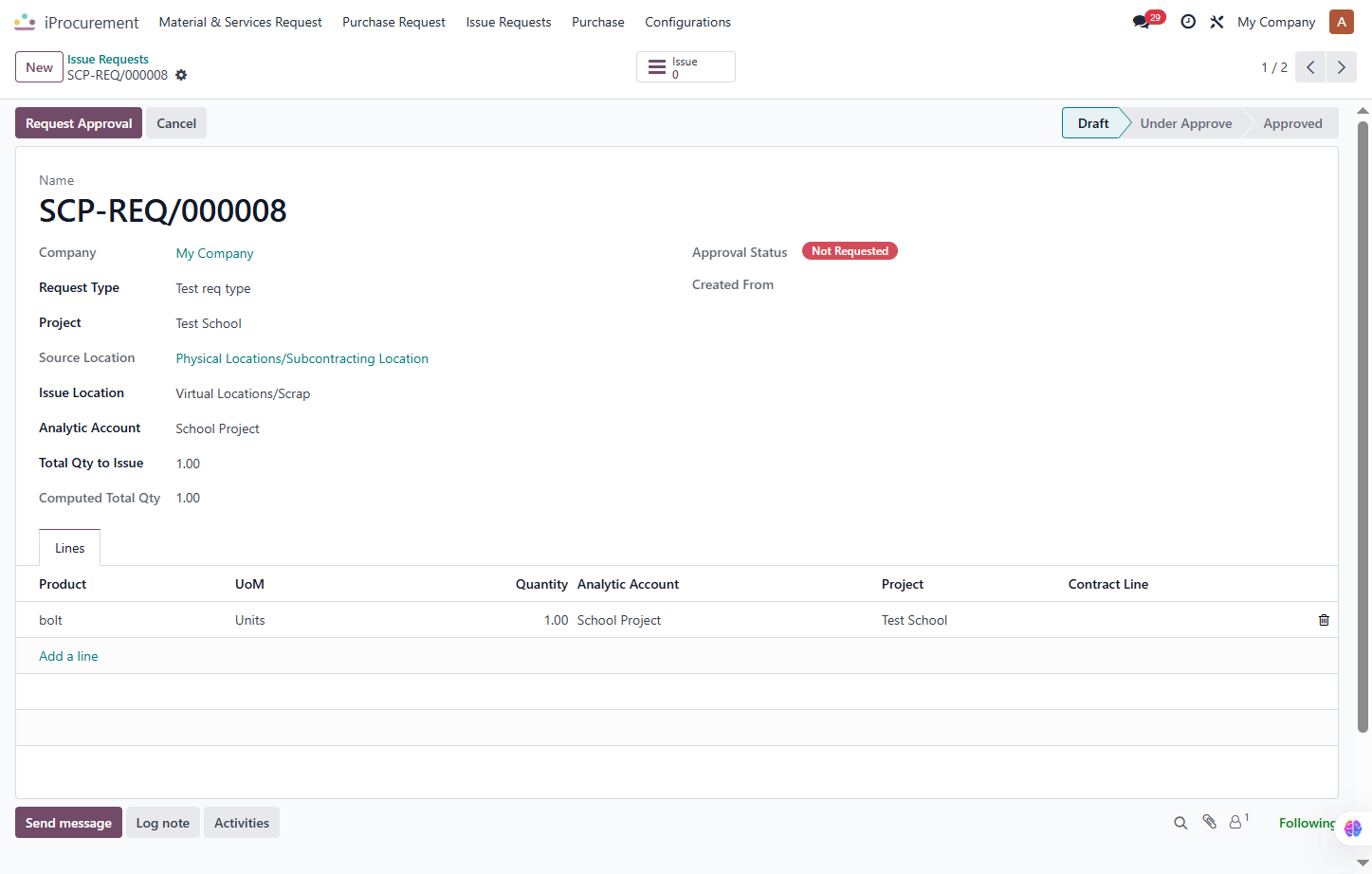The height and width of the screenshot is (874, 1372).
Task: Open the developer tools wrench icon
Action: (x=1217, y=22)
